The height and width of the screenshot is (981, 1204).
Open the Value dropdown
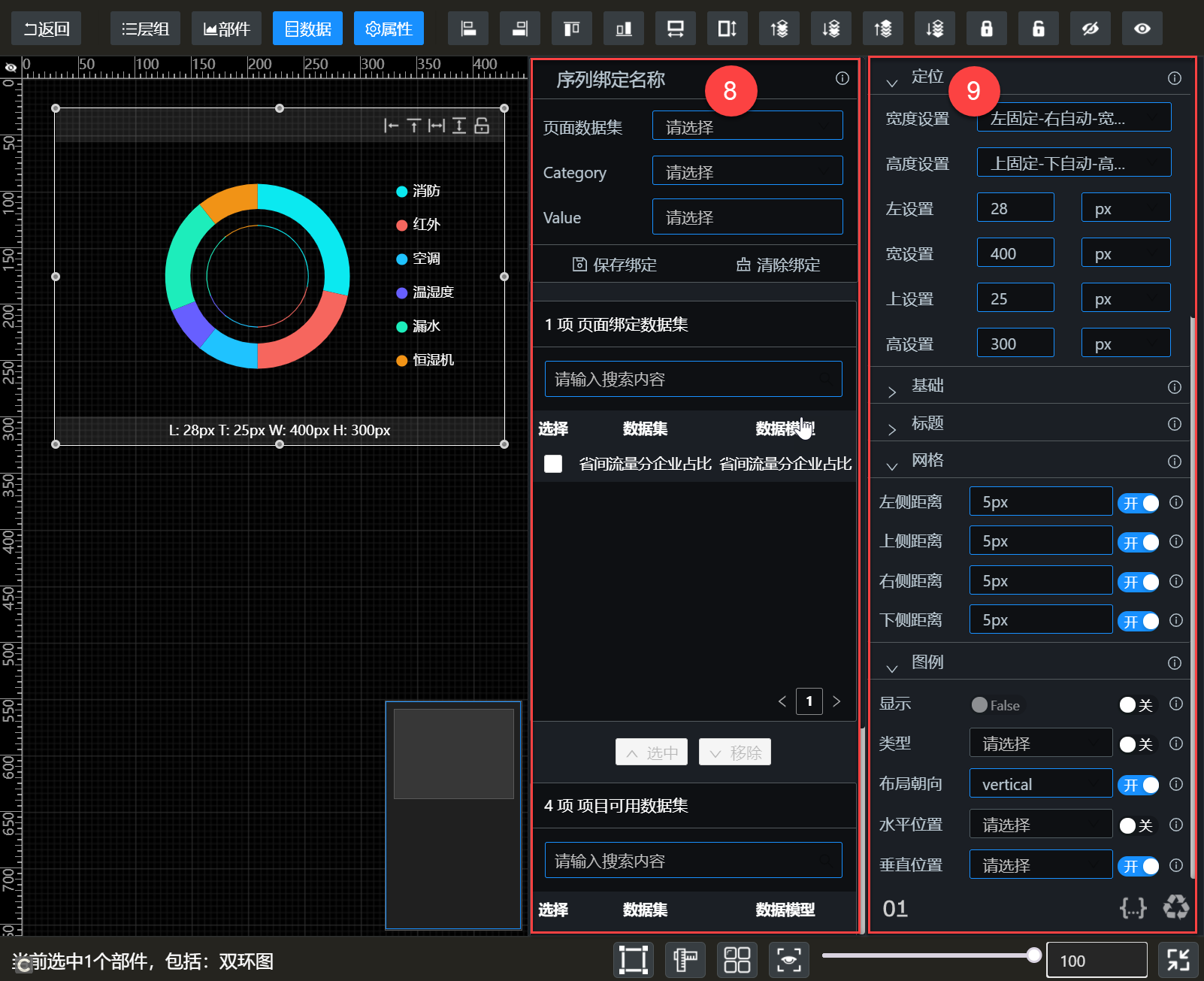(x=748, y=216)
